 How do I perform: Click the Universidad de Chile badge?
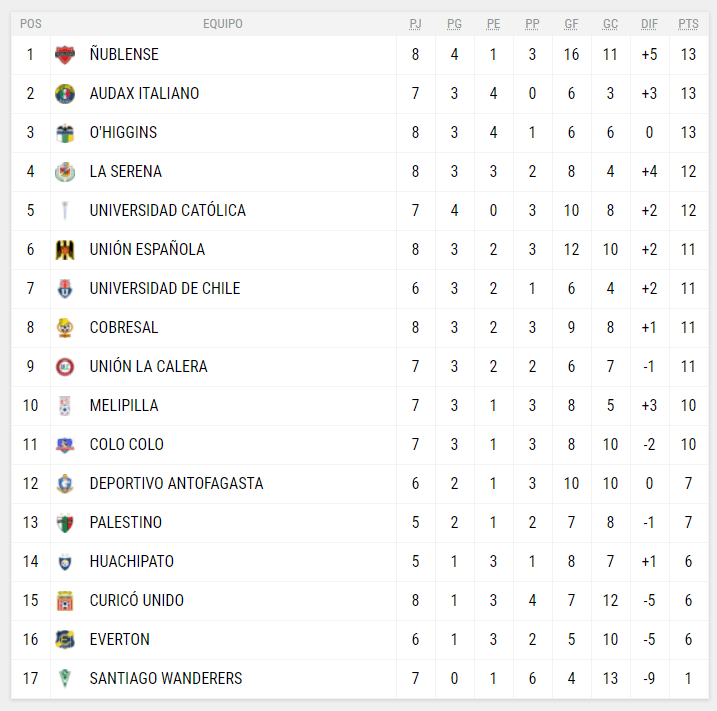[65, 289]
